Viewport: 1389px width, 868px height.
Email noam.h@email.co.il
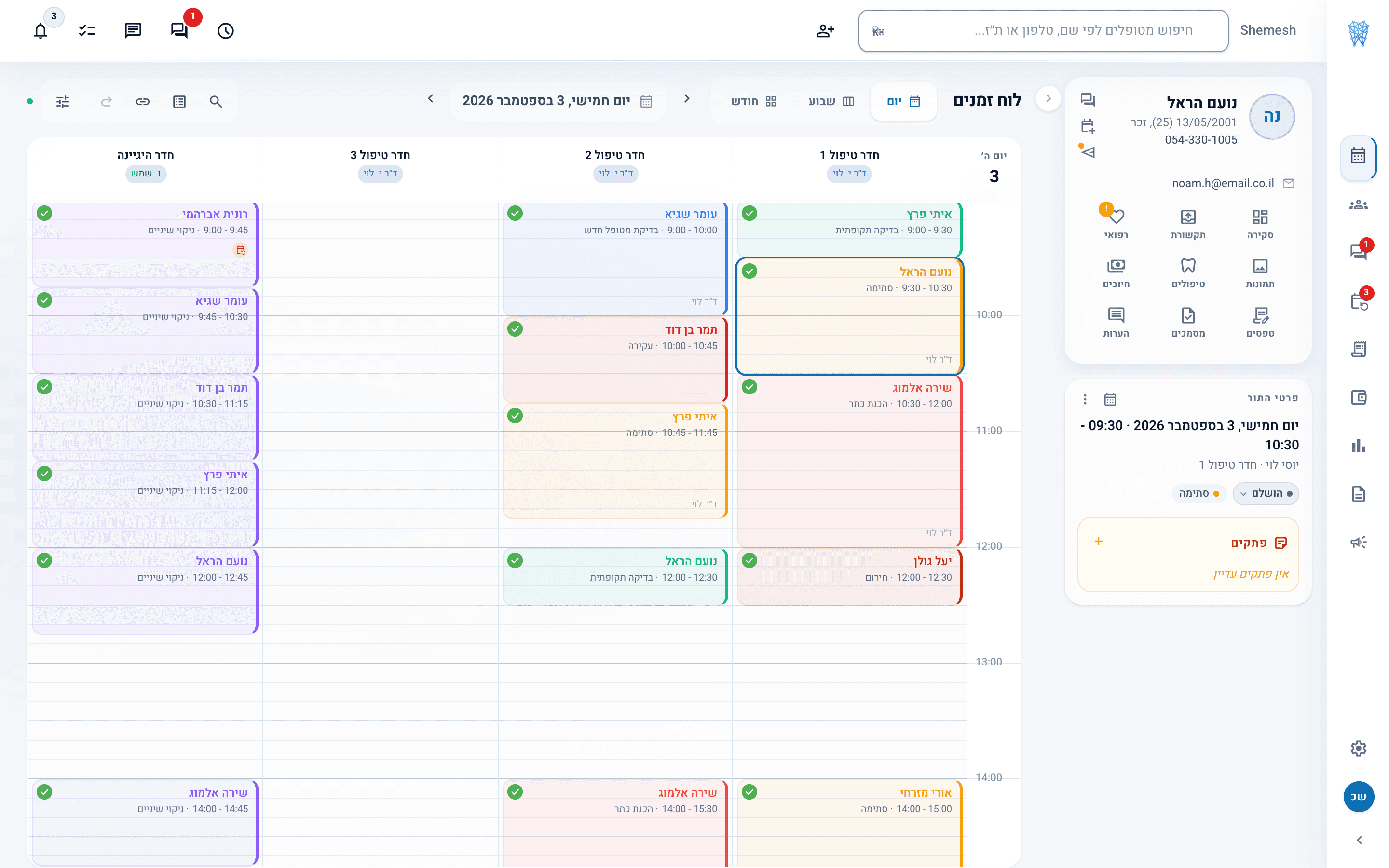pos(1223,184)
